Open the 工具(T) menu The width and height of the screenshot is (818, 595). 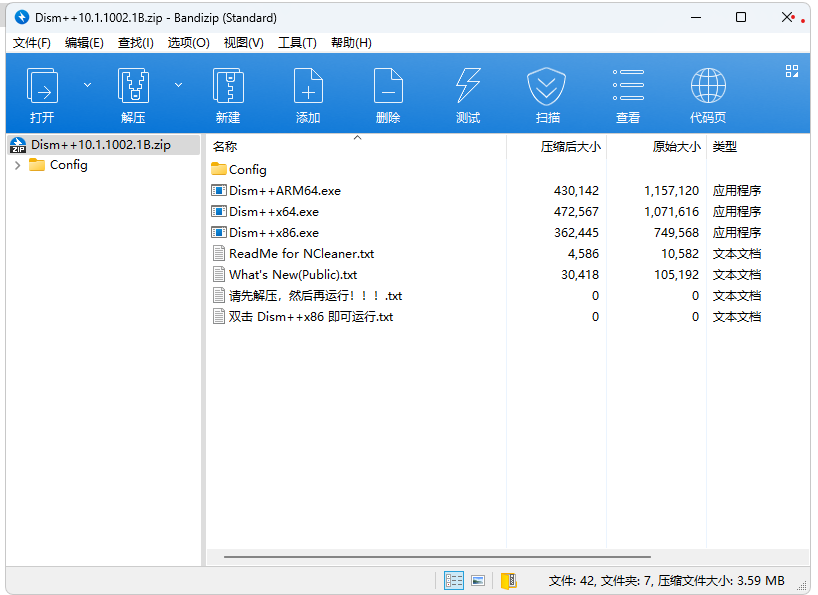pyautogui.click(x=296, y=42)
